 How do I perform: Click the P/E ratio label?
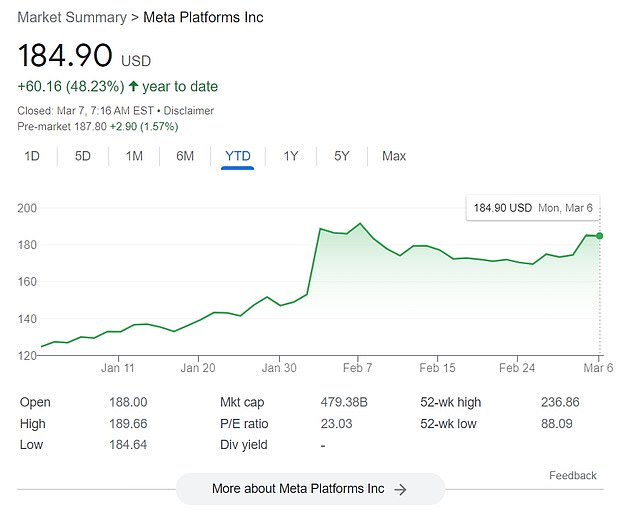(x=244, y=424)
